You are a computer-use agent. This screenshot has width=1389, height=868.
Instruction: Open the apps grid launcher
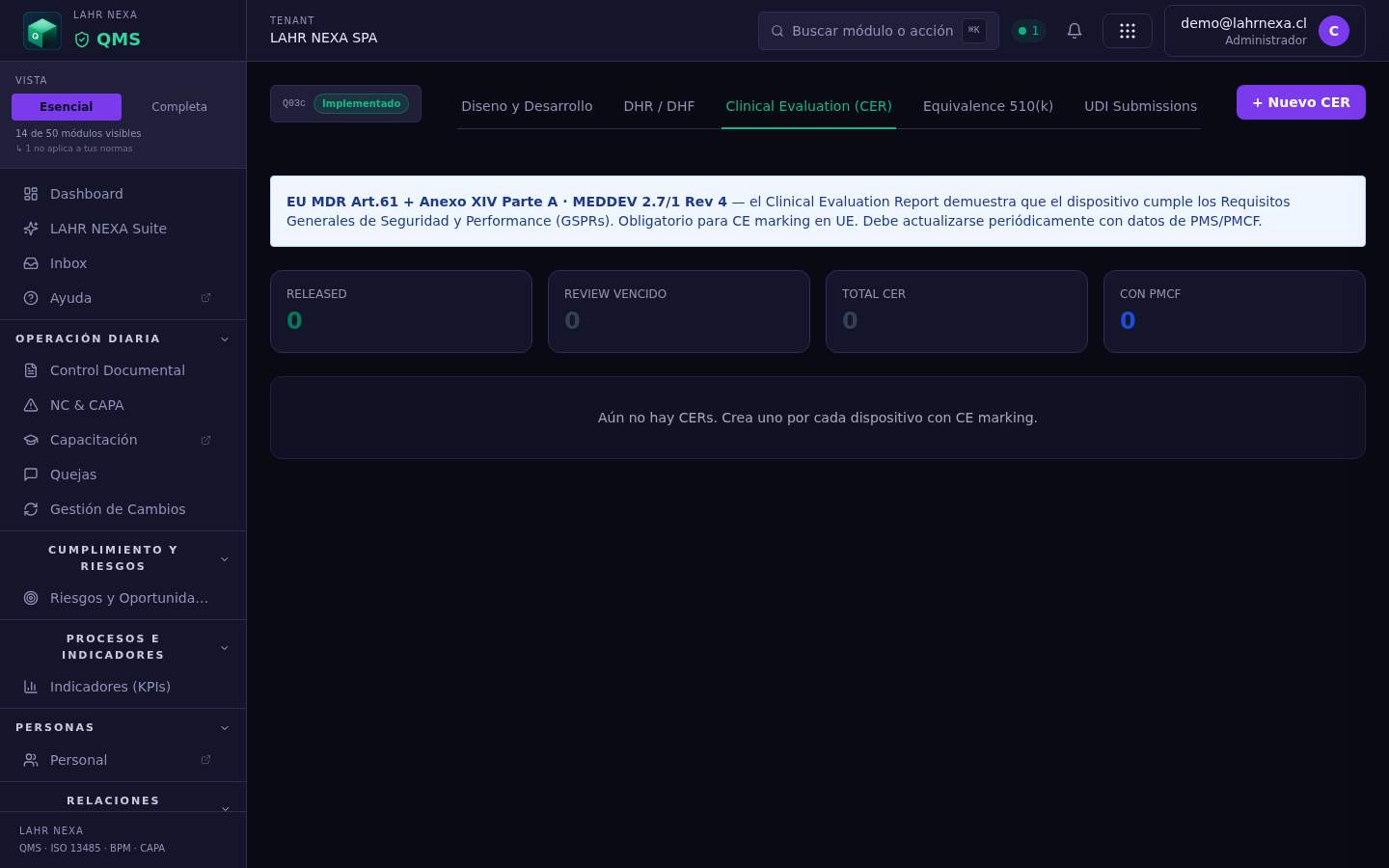pyautogui.click(x=1128, y=31)
